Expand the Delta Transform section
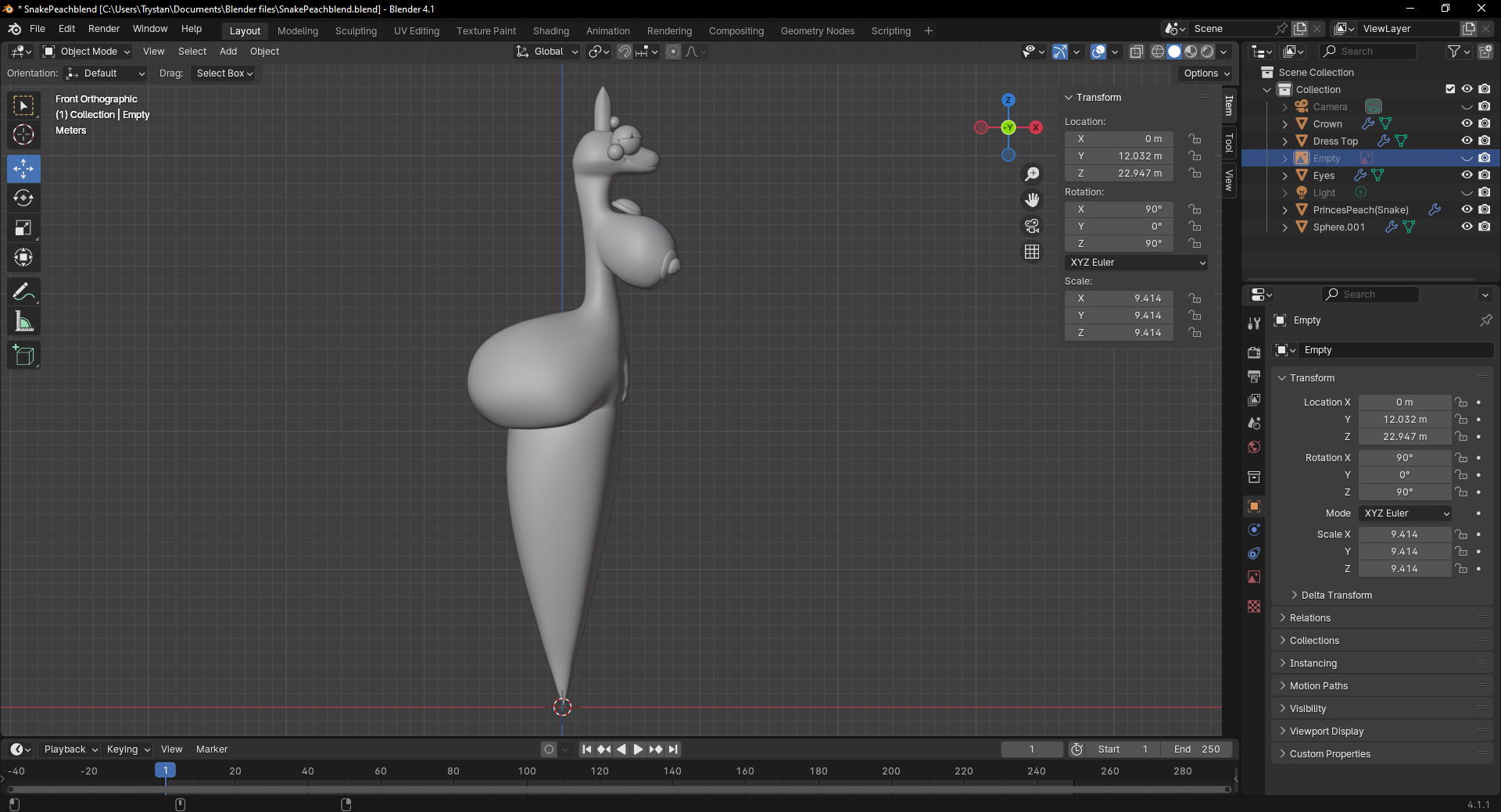1501x812 pixels. (1336, 596)
